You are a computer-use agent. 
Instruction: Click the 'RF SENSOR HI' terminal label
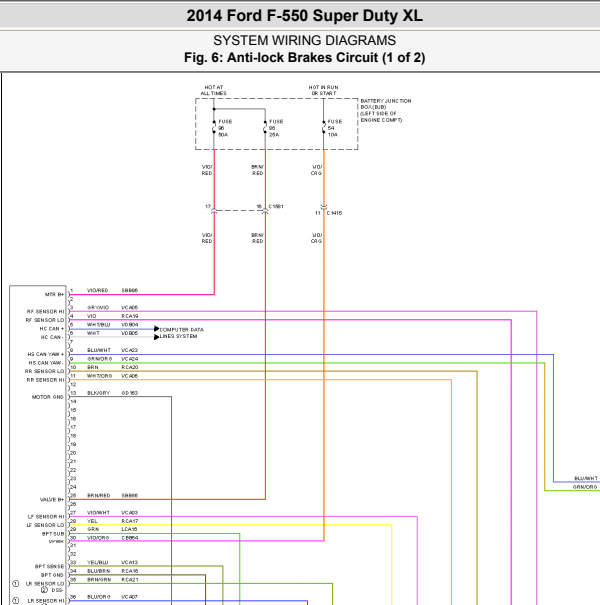[x=46, y=311]
